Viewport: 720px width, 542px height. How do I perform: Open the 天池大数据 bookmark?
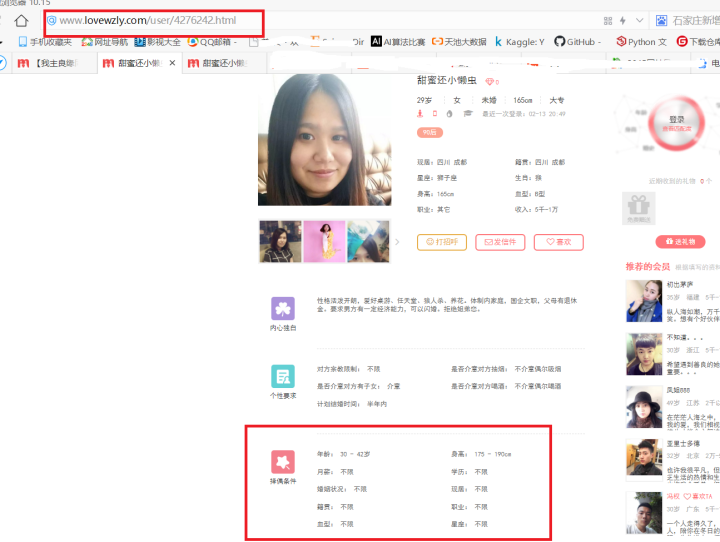click(459, 42)
